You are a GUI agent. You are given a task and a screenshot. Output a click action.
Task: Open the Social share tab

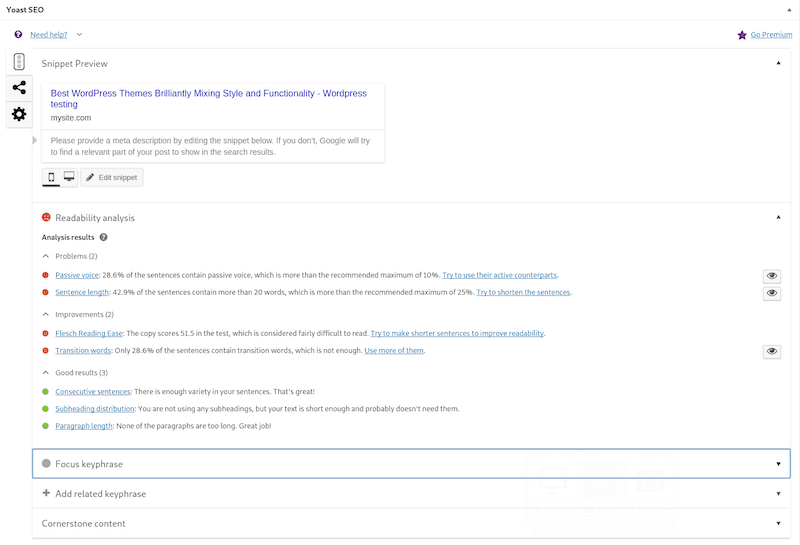(19, 88)
